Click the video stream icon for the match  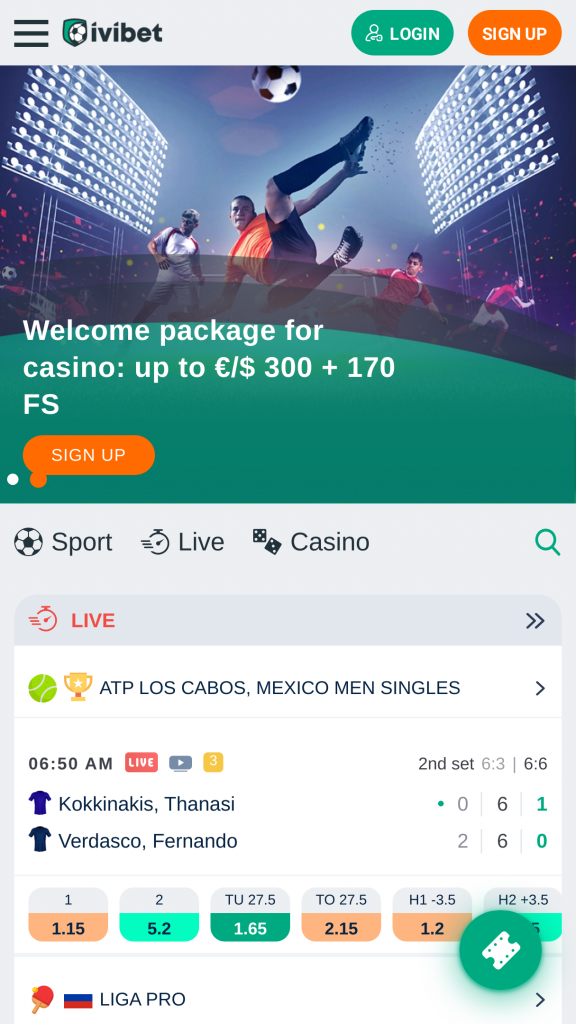180,763
